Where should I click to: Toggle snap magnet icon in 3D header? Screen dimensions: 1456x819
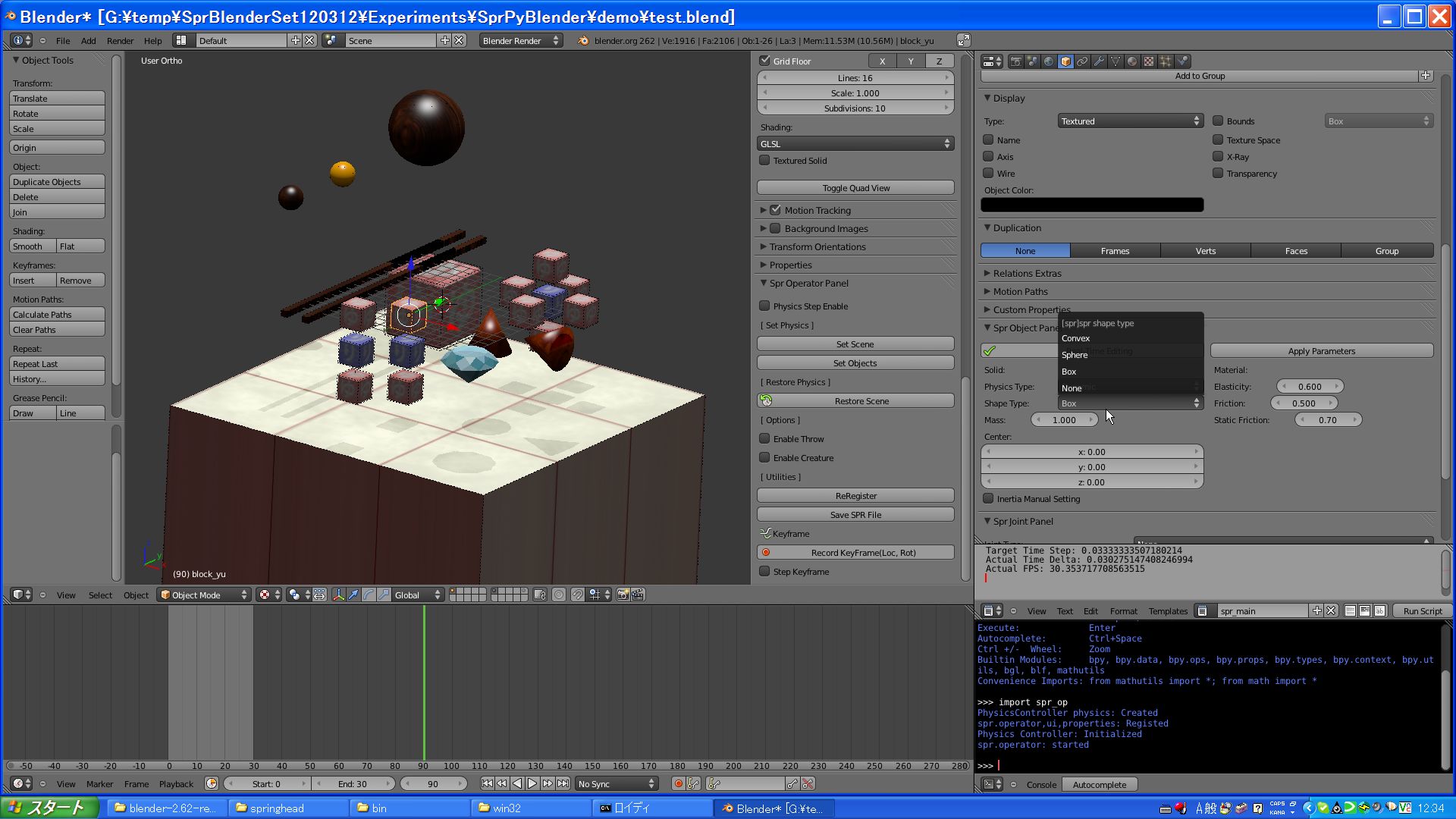[578, 595]
